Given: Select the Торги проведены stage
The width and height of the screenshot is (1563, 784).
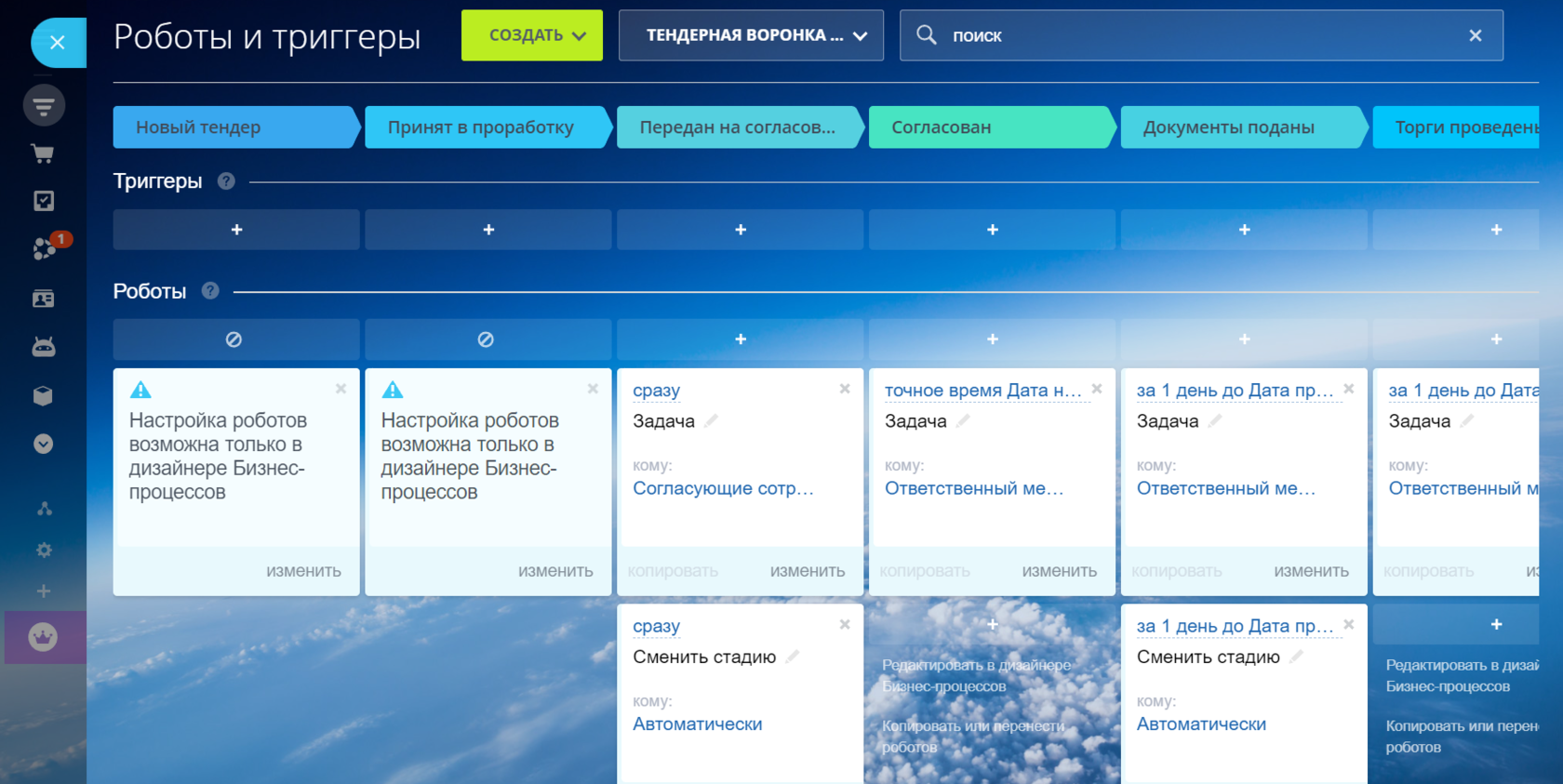Looking at the screenshot, I should point(1456,127).
